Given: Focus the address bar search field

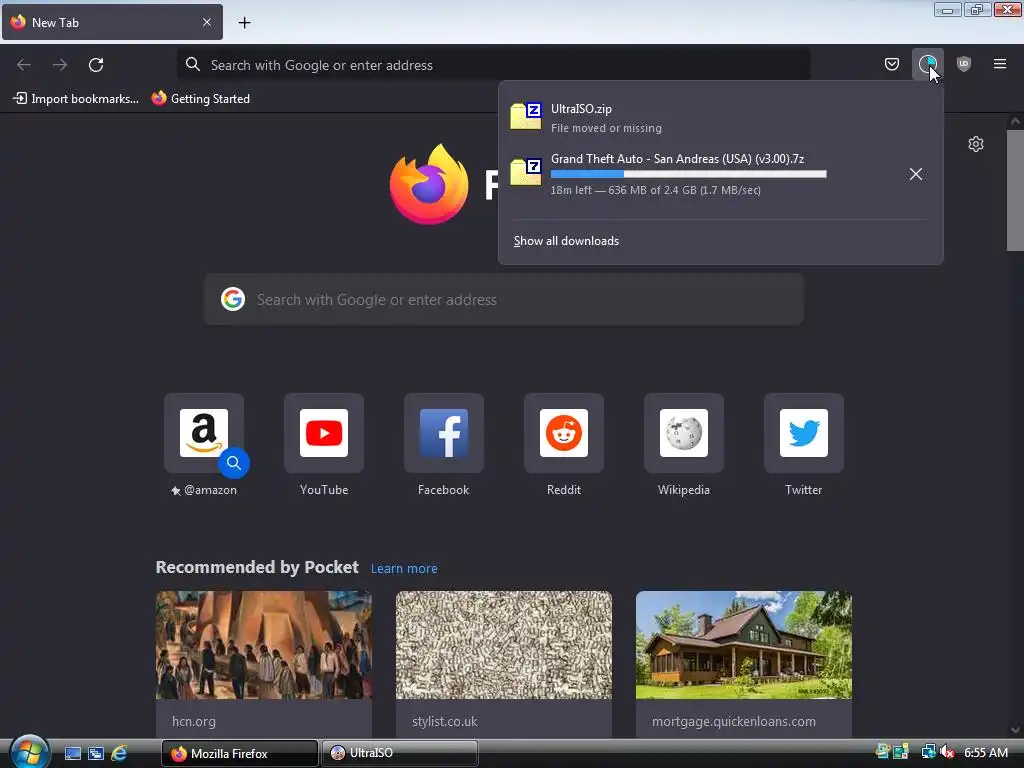Looking at the screenshot, I should [493, 65].
